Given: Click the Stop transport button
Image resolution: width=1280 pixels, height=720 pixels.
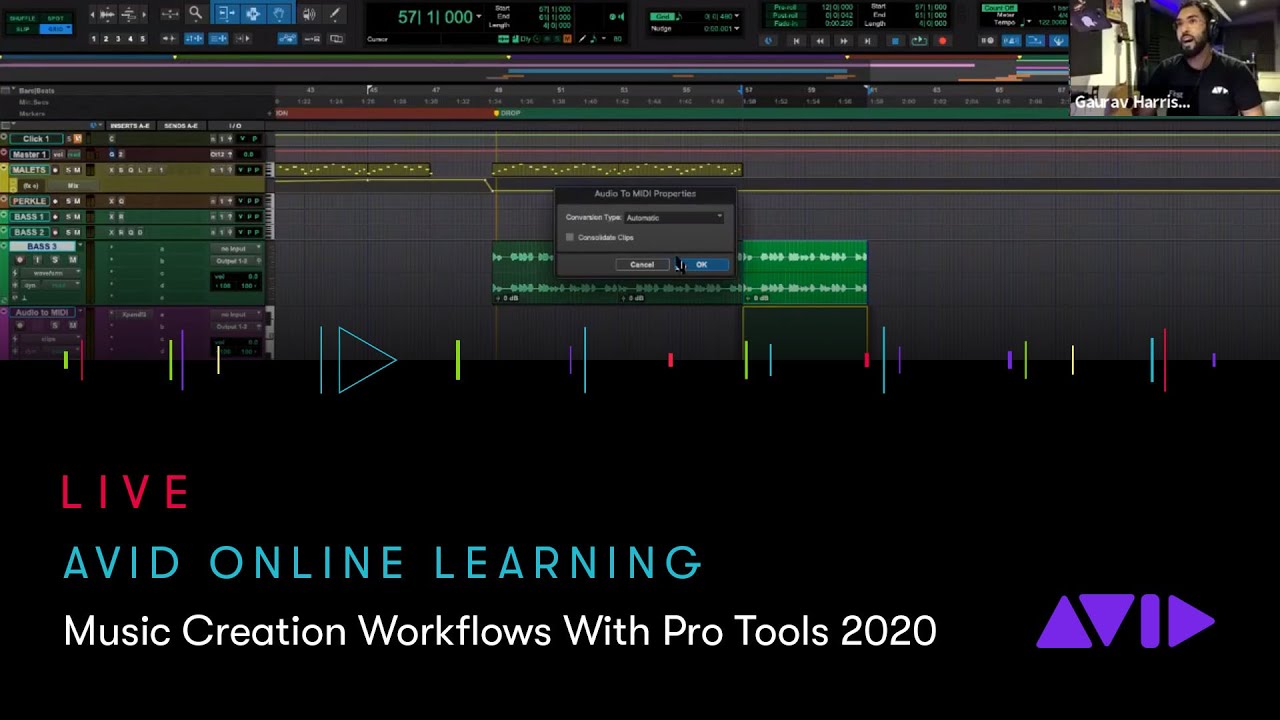Looking at the screenshot, I should 895,41.
